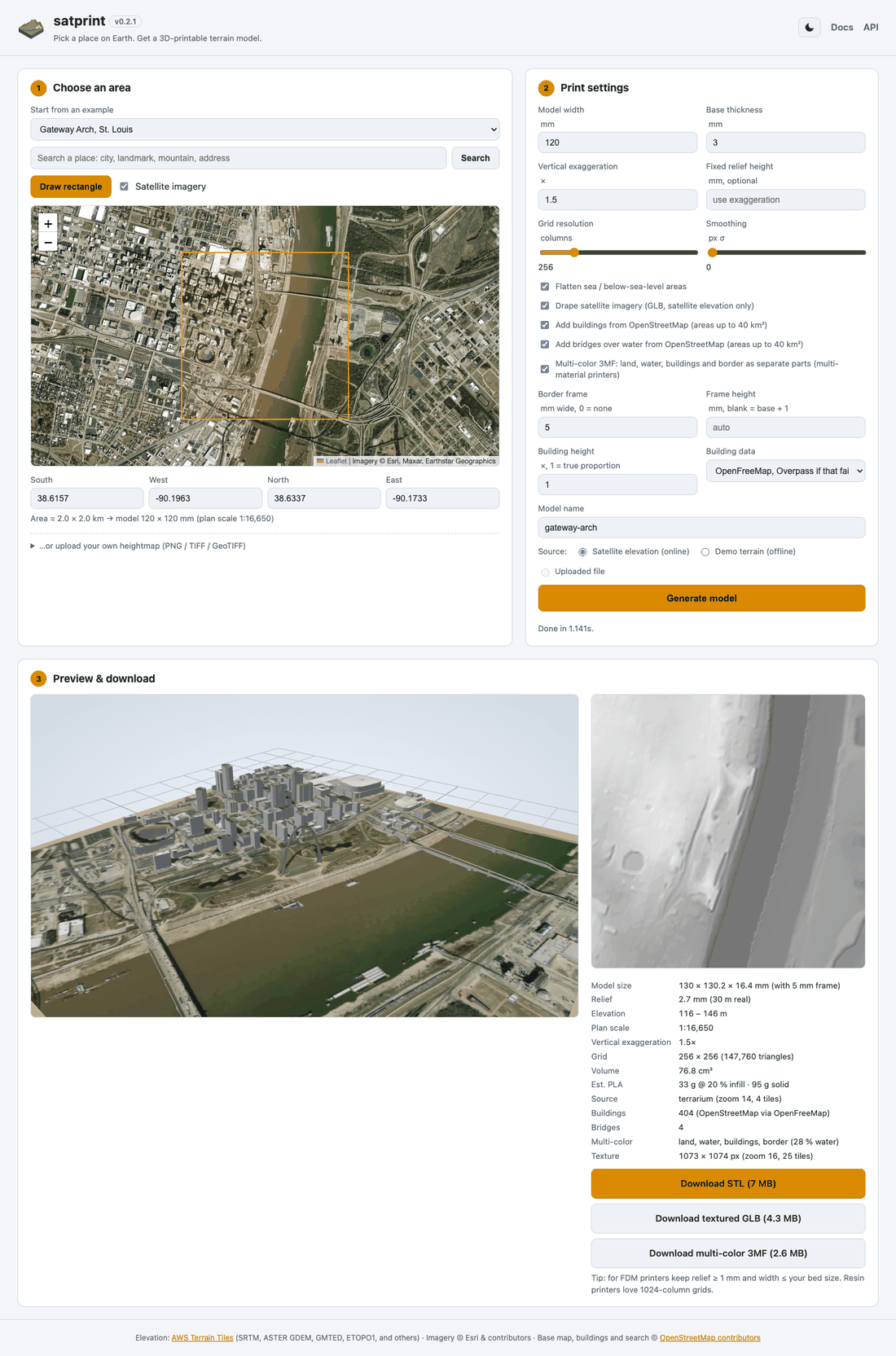Click Download textured GLB (4.3 MB)
The width and height of the screenshot is (896, 1356).
coord(728,1218)
